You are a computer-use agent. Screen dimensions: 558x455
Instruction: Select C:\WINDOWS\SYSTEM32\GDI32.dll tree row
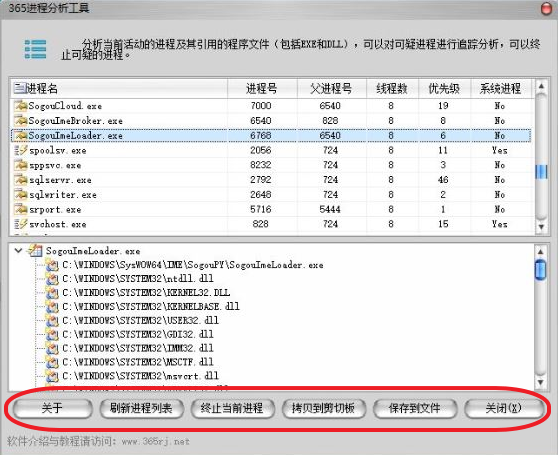138,334
